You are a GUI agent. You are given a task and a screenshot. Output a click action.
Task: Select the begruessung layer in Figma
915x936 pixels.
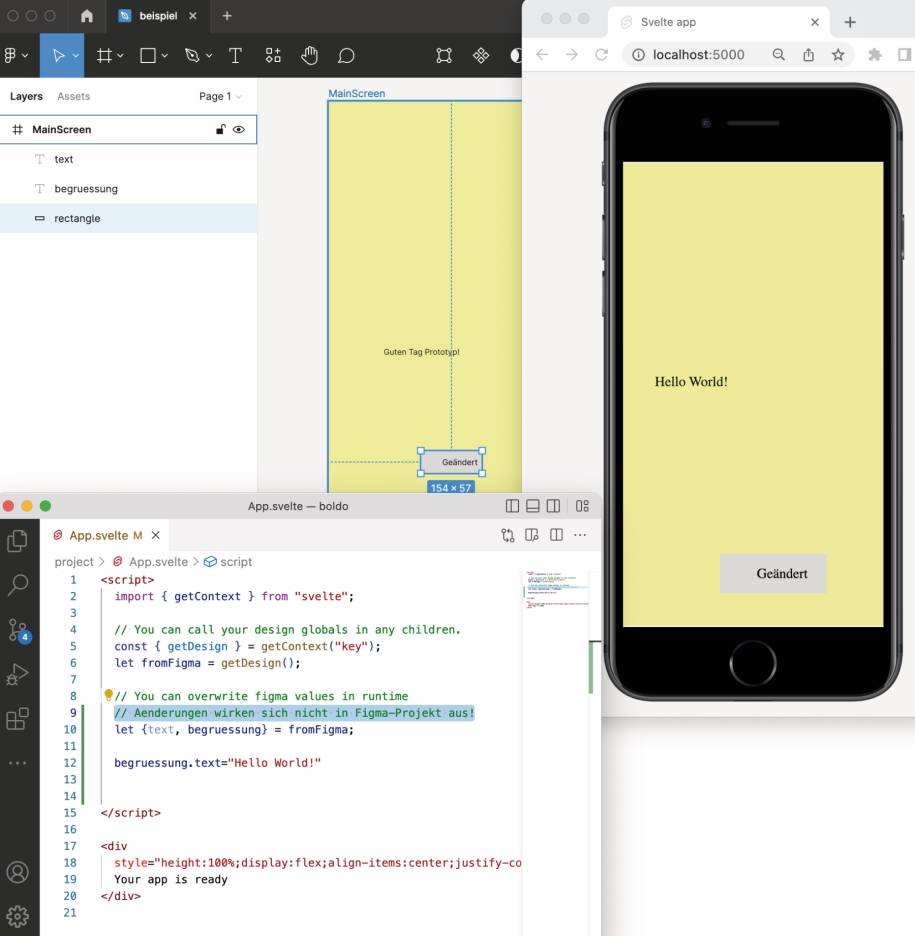tap(128, 189)
